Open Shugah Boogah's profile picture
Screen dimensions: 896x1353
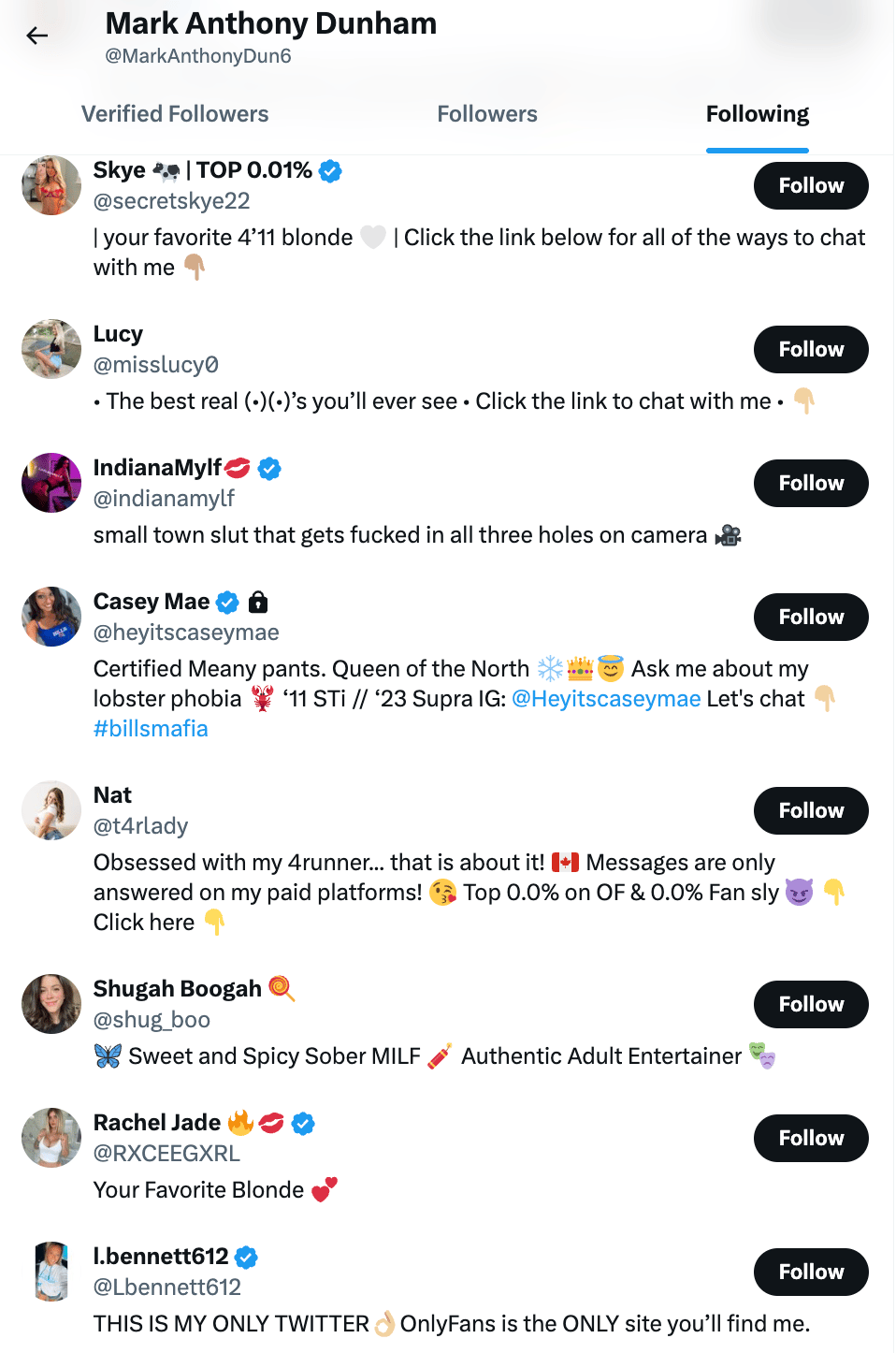51,1004
